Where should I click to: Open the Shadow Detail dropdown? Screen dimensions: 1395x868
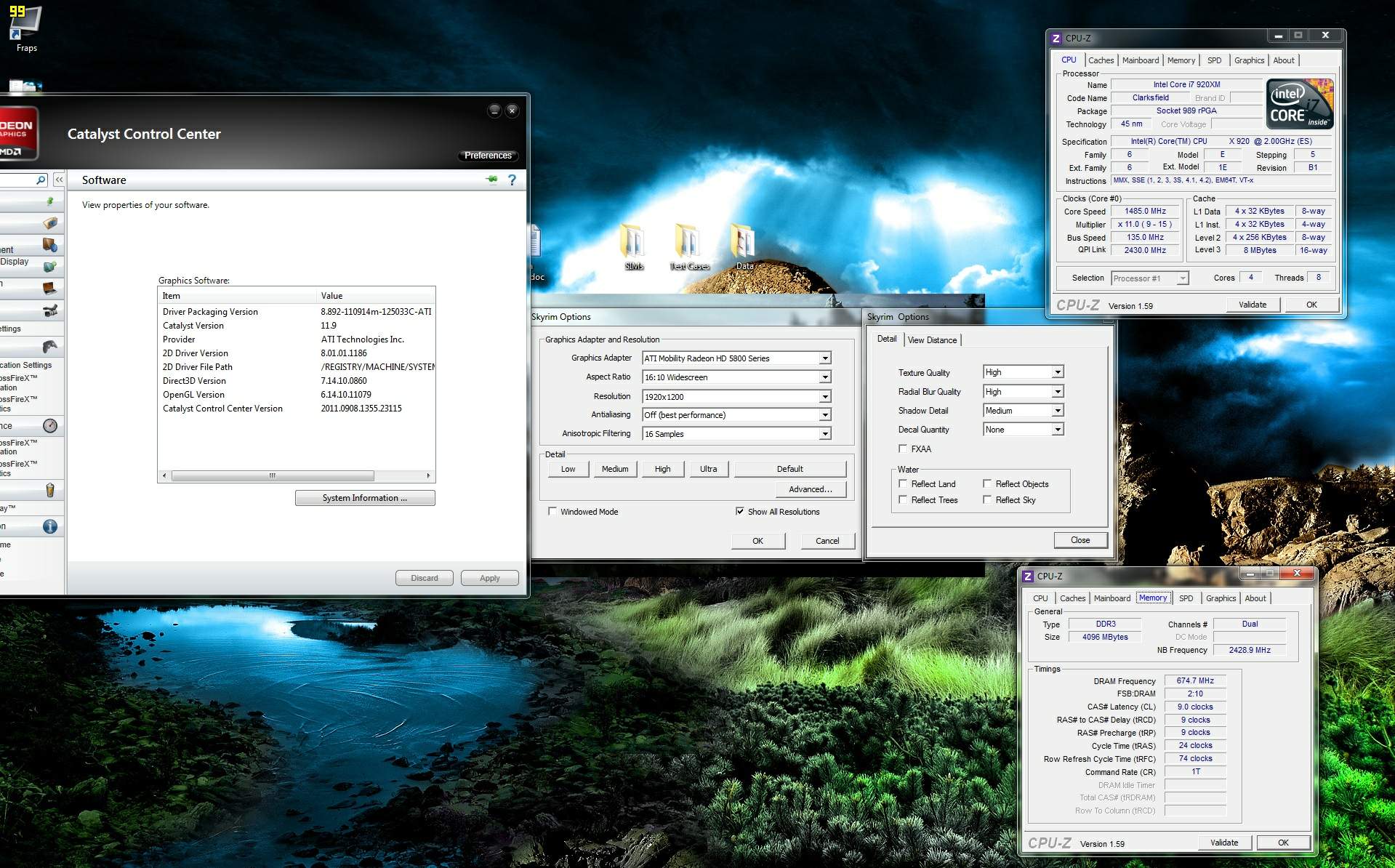click(x=1024, y=410)
